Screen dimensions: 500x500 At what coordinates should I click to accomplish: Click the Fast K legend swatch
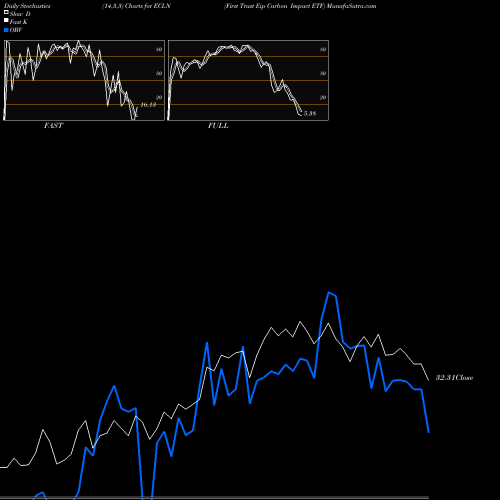[x=6, y=21]
